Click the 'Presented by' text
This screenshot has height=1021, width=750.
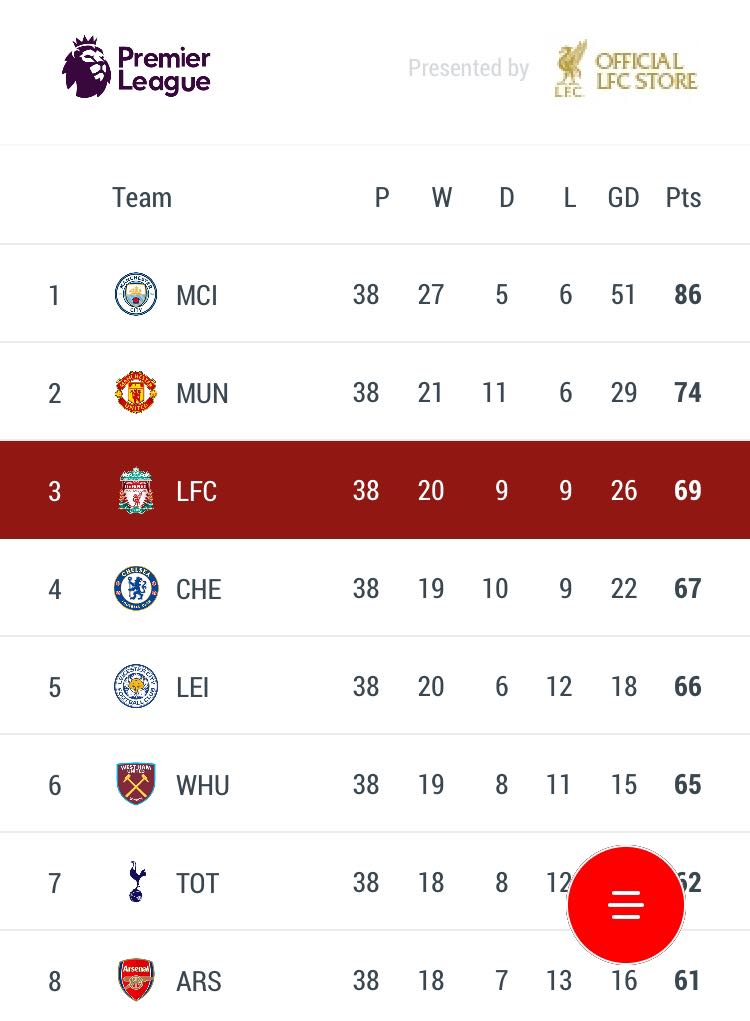469,68
